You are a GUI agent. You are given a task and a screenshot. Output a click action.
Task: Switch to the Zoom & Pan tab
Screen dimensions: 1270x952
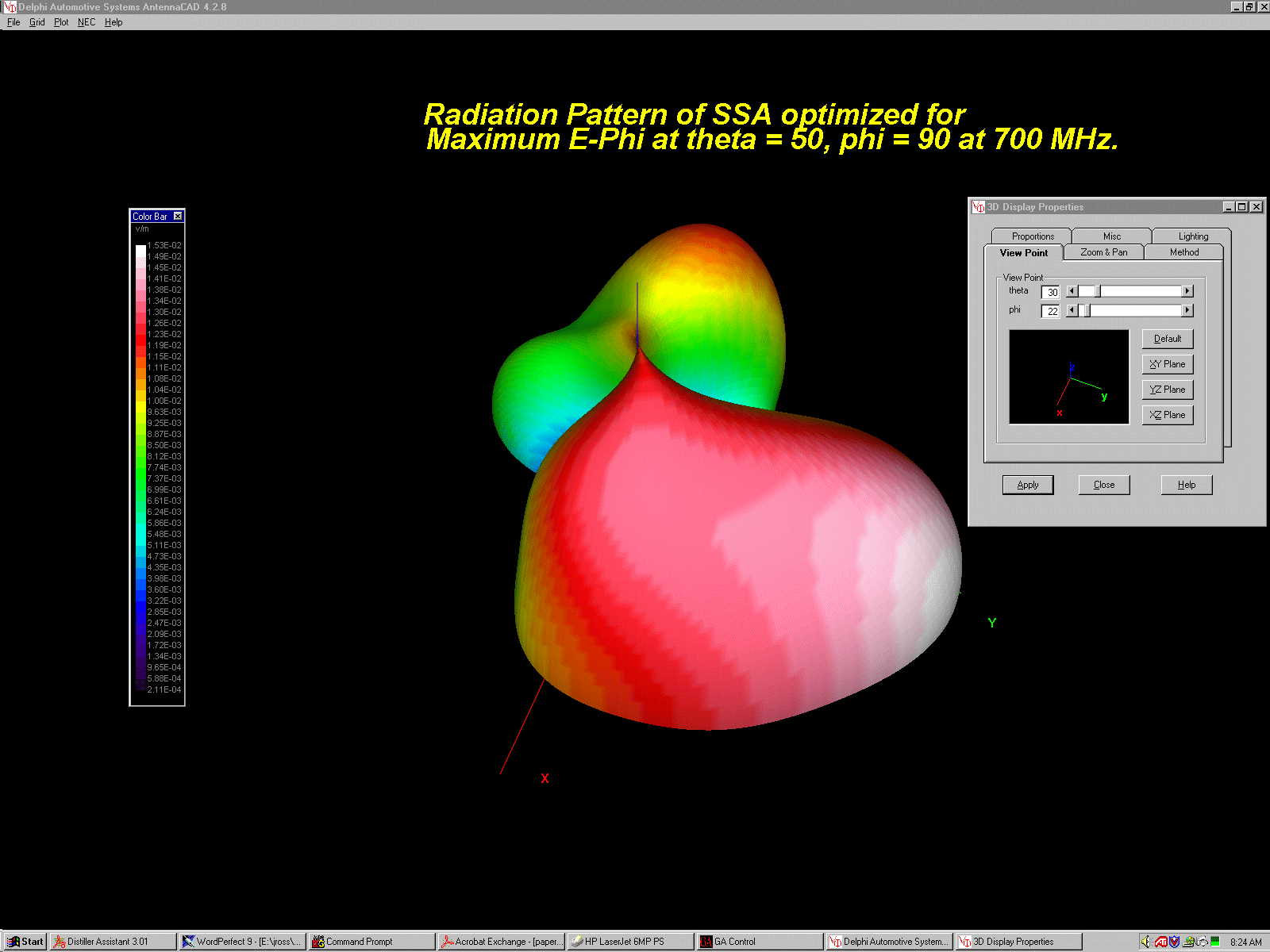pyautogui.click(x=1103, y=252)
